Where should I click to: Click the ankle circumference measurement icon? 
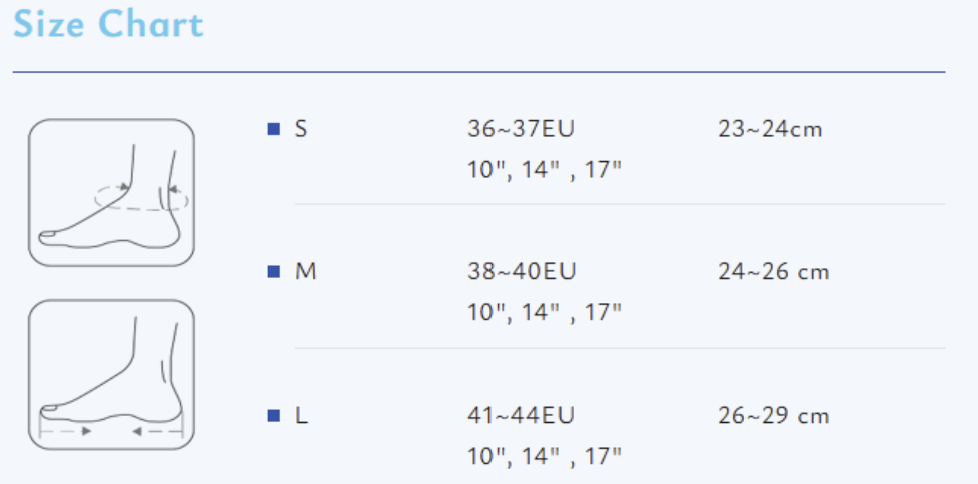pos(112,193)
